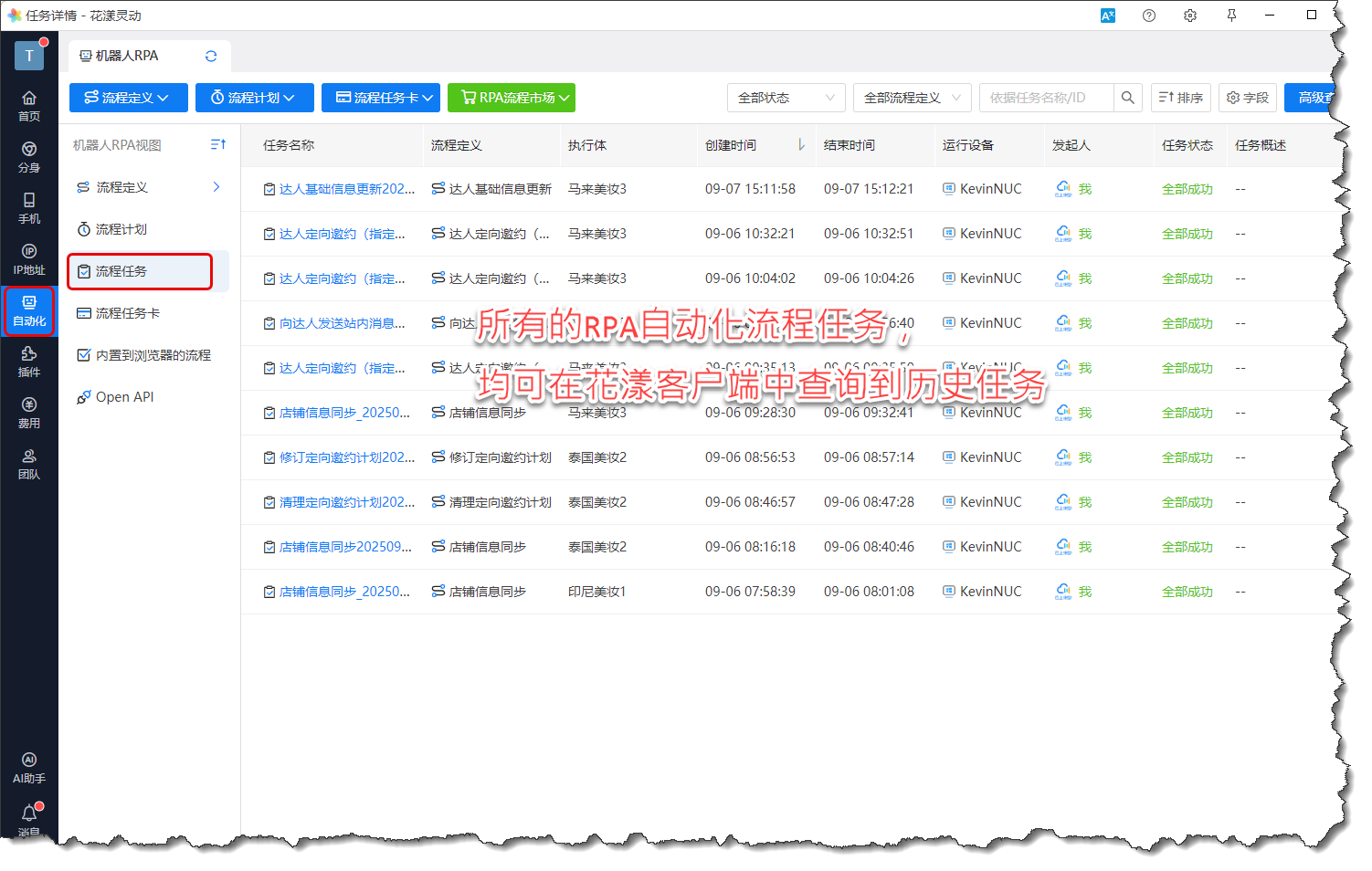The width and height of the screenshot is (1372, 871).
Task: Select 内置到浏览器的流程 in left panel
Action: [153, 355]
